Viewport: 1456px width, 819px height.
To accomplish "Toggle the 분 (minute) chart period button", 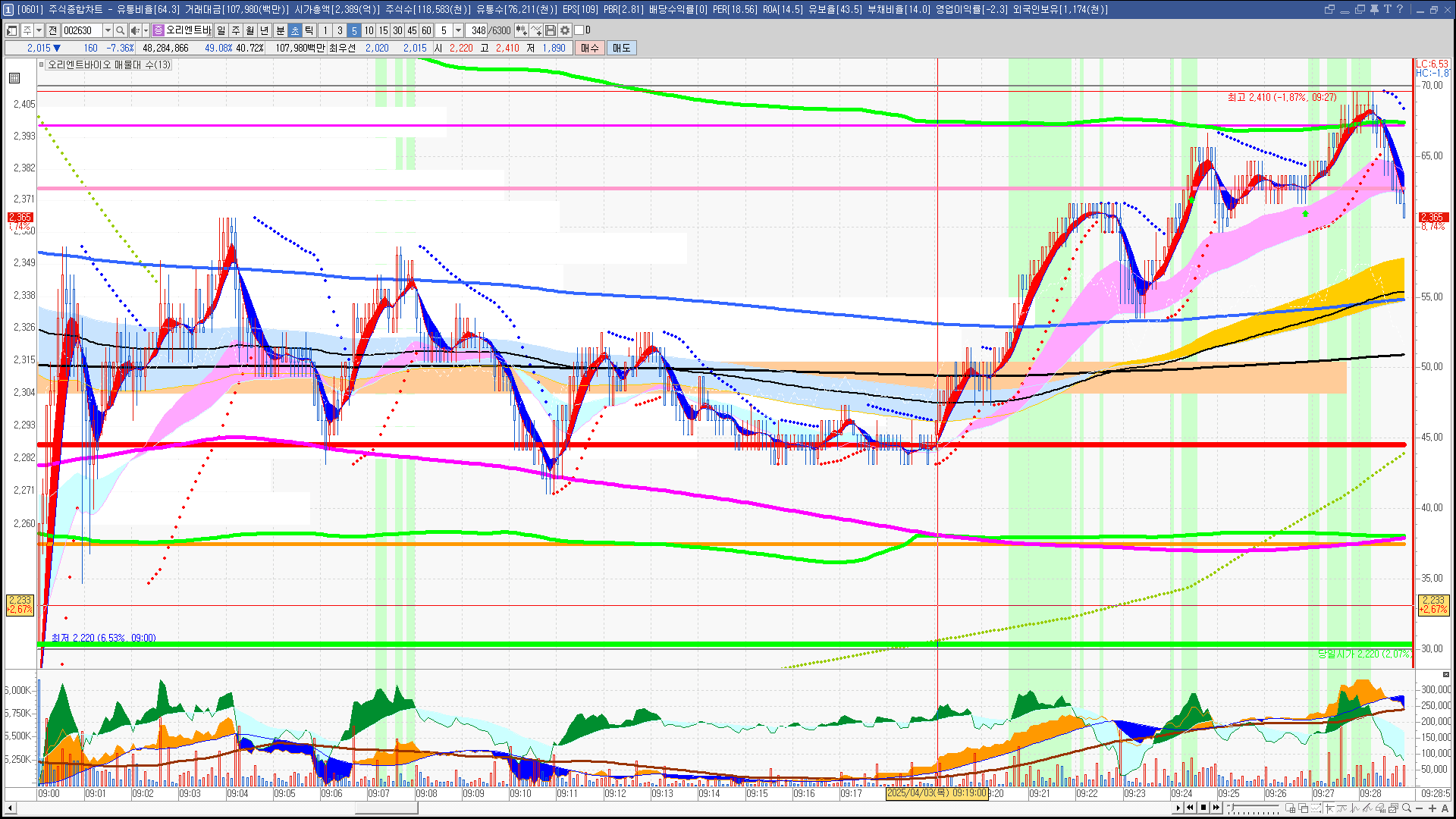I will (x=280, y=30).
